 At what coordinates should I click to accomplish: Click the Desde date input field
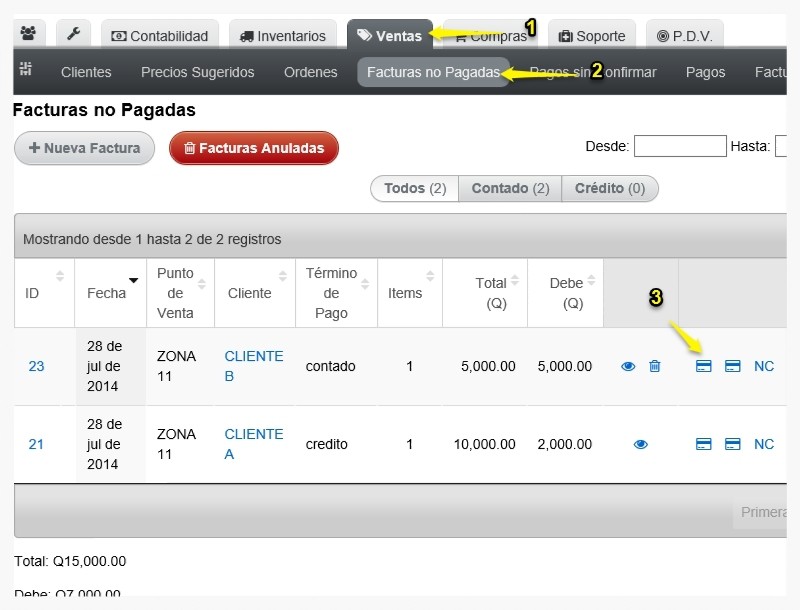[x=680, y=146]
